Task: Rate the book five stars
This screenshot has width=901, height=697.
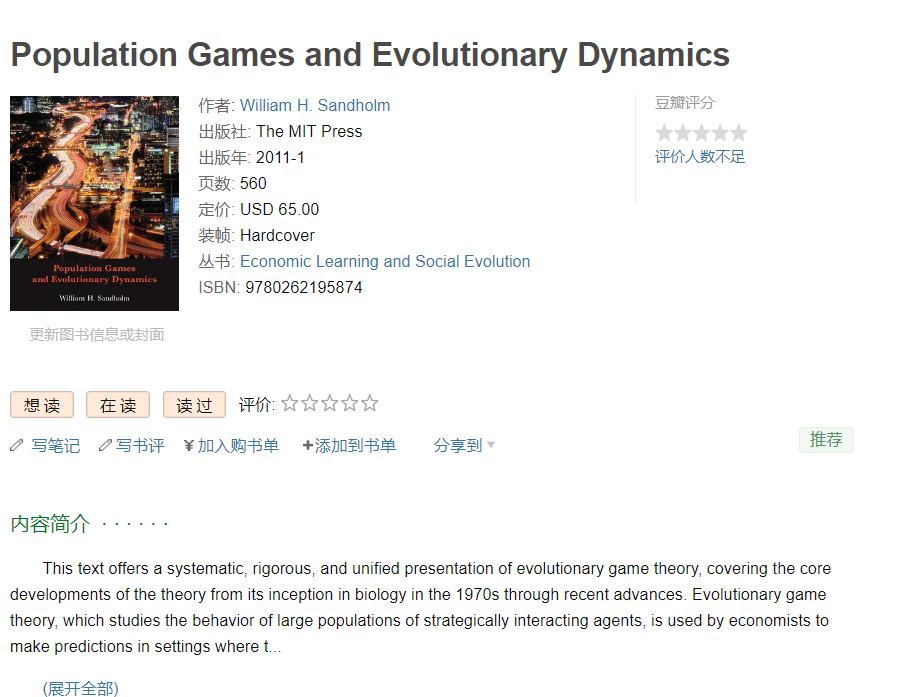Action: (x=370, y=404)
